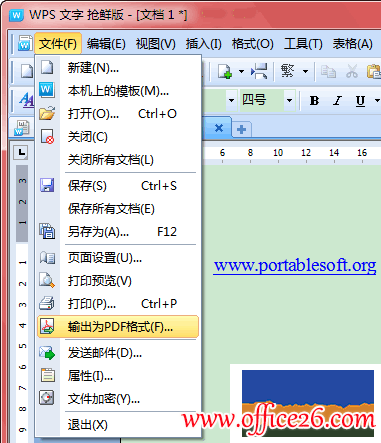Close the current document tab with X

219,128
